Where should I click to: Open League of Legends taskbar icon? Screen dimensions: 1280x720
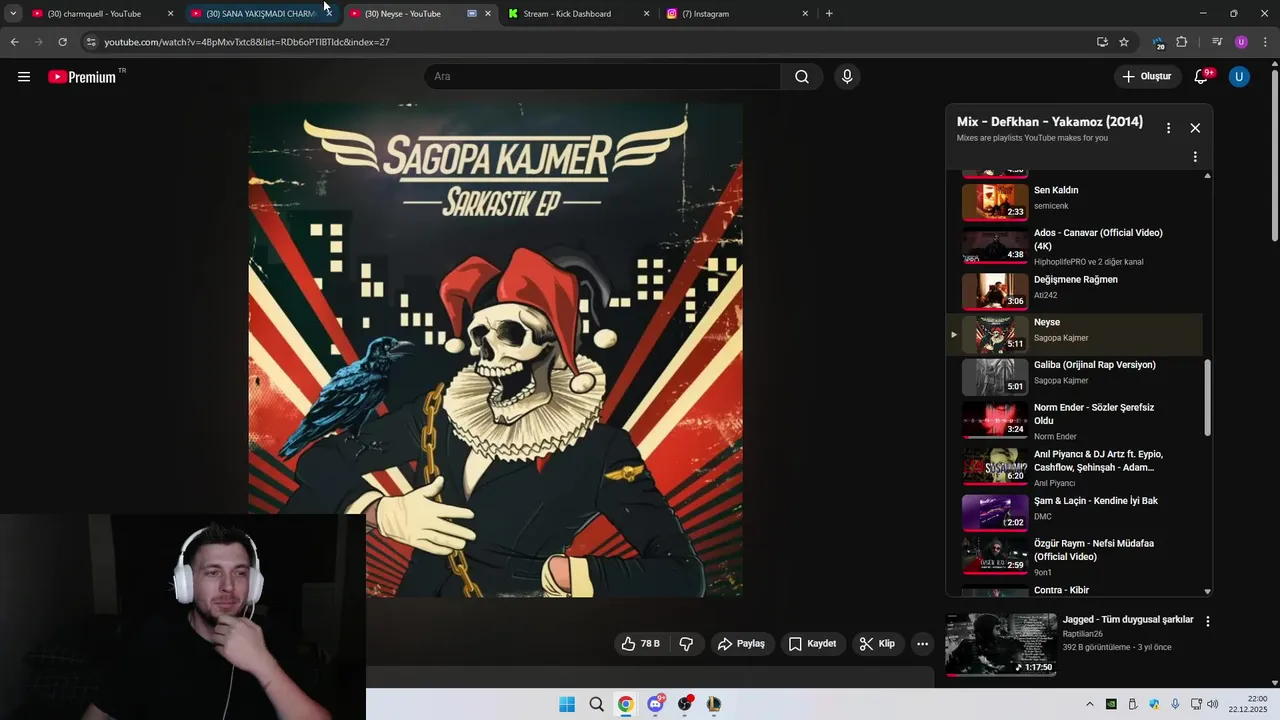click(714, 704)
